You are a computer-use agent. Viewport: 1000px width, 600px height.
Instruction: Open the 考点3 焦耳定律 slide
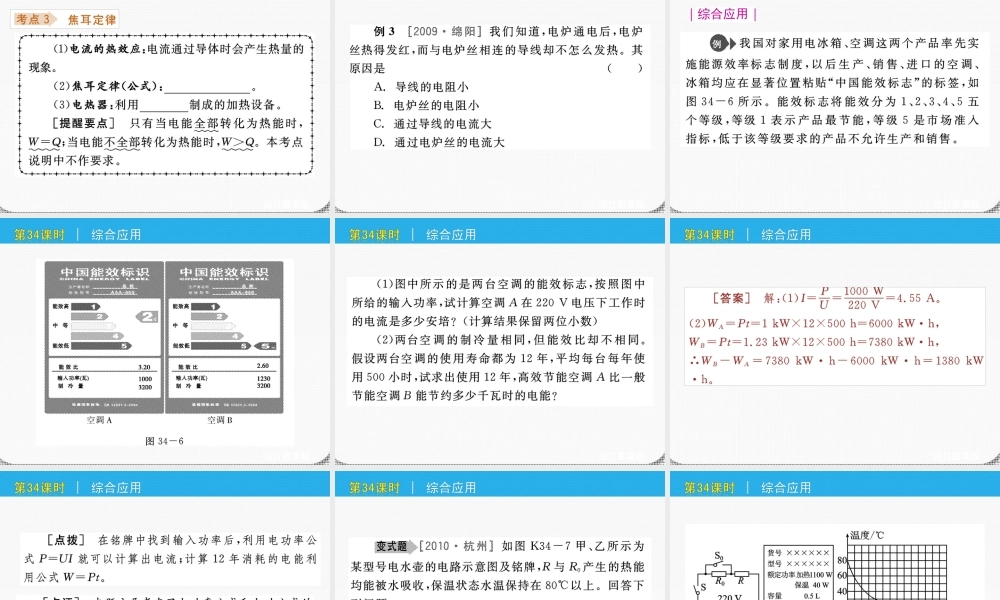pyautogui.click(x=165, y=106)
